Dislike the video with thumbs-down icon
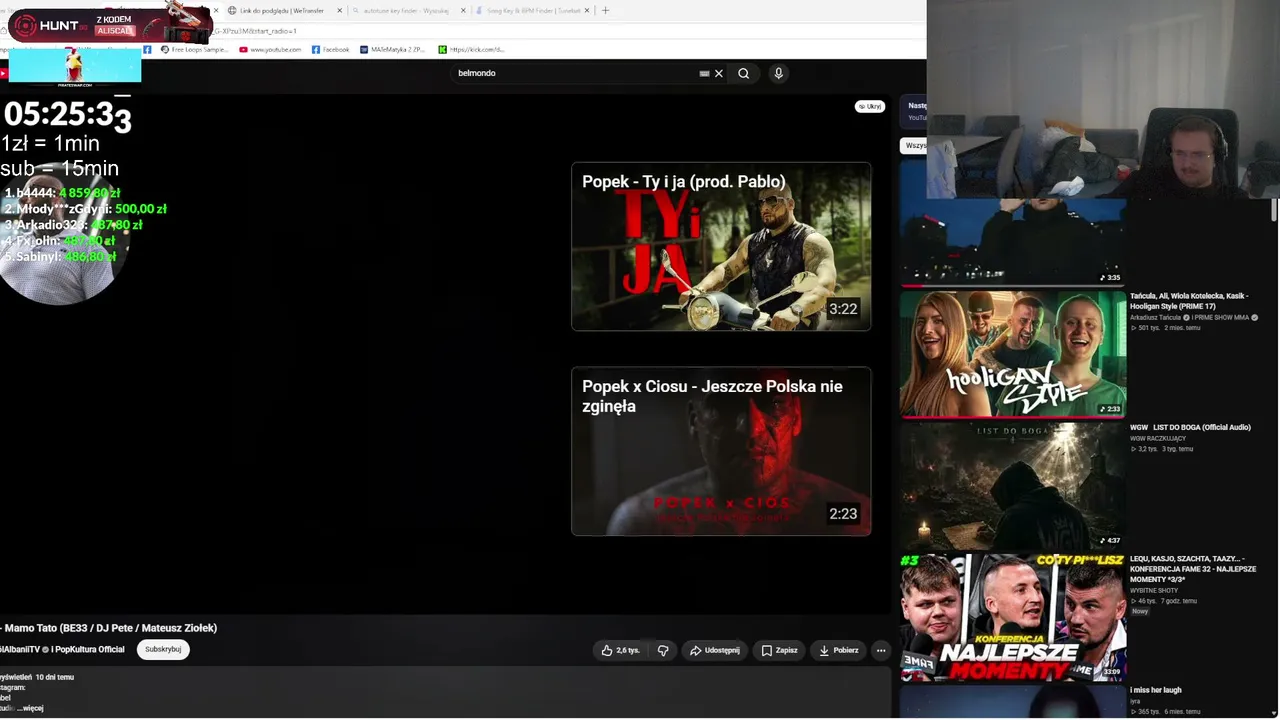The width and height of the screenshot is (1280, 720). [663, 650]
